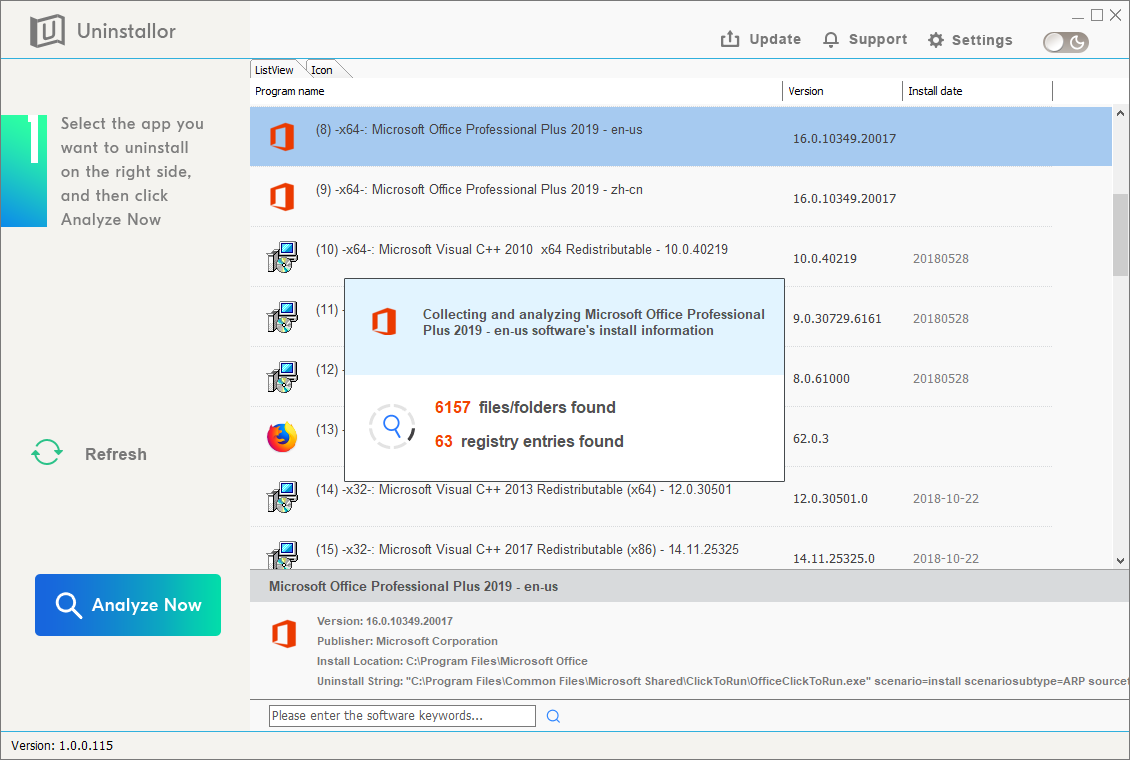Screen dimensions: 1130x760
Task: Open the Update option
Action: coord(761,40)
